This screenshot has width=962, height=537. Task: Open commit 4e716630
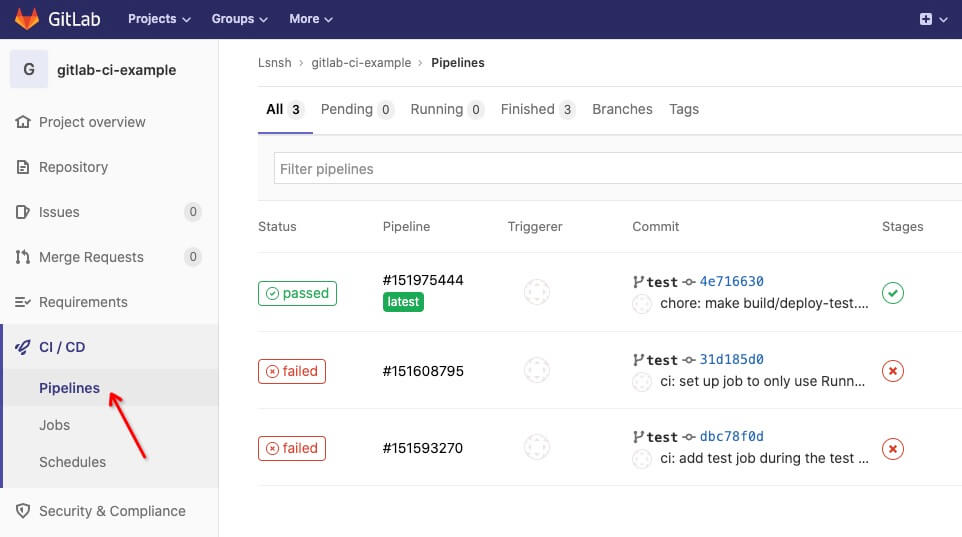tap(731, 281)
